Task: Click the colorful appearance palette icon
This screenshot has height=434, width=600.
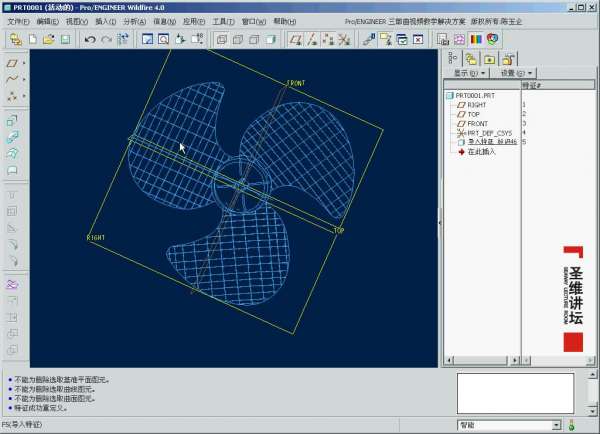Action: [x=475, y=40]
